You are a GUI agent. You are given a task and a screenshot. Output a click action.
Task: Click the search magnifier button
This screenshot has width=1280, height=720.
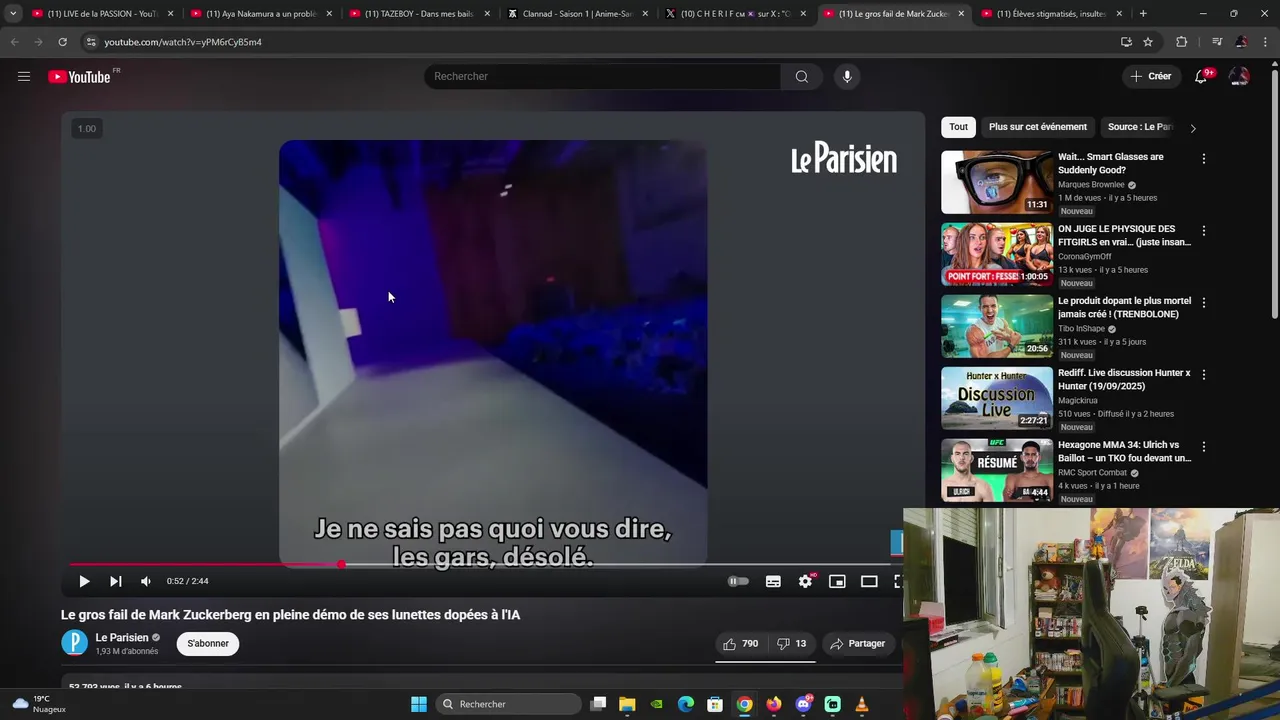tap(802, 76)
